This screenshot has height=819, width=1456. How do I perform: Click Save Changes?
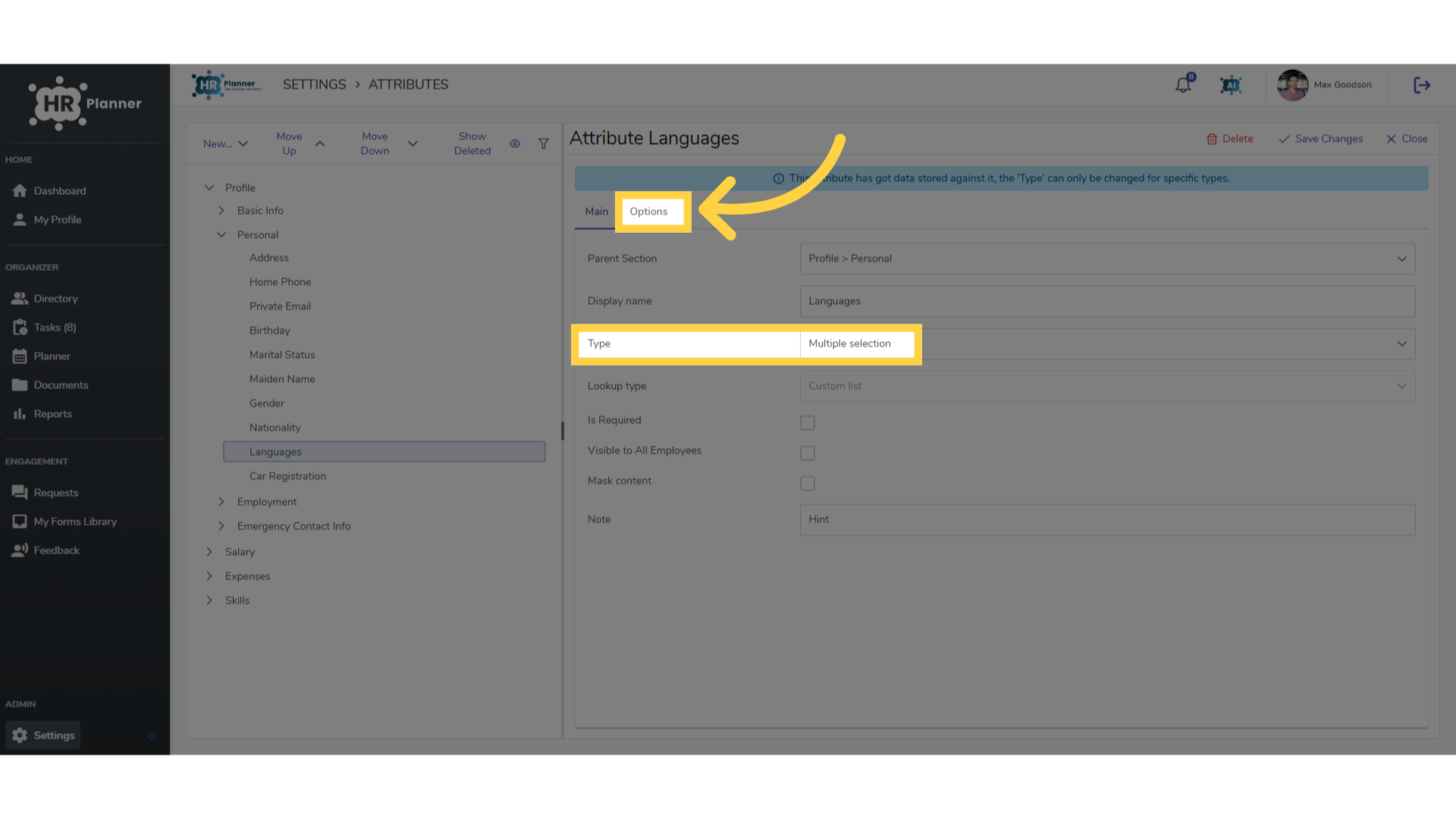click(1320, 139)
